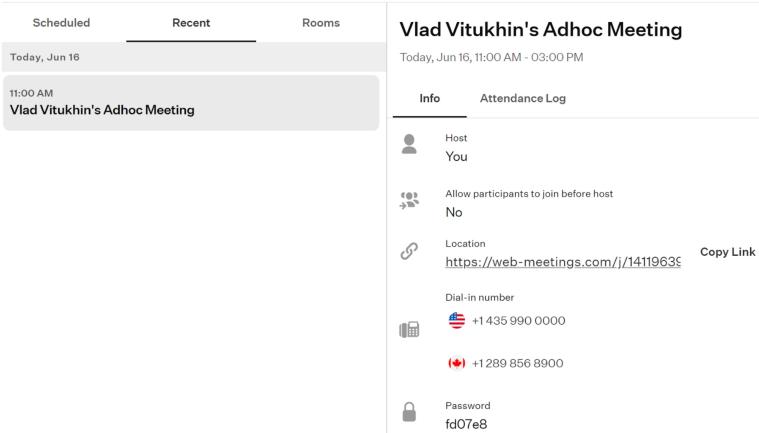Click the password lock icon
Image resolution: width=759 pixels, height=433 pixels.
click(x=409, y=412)
